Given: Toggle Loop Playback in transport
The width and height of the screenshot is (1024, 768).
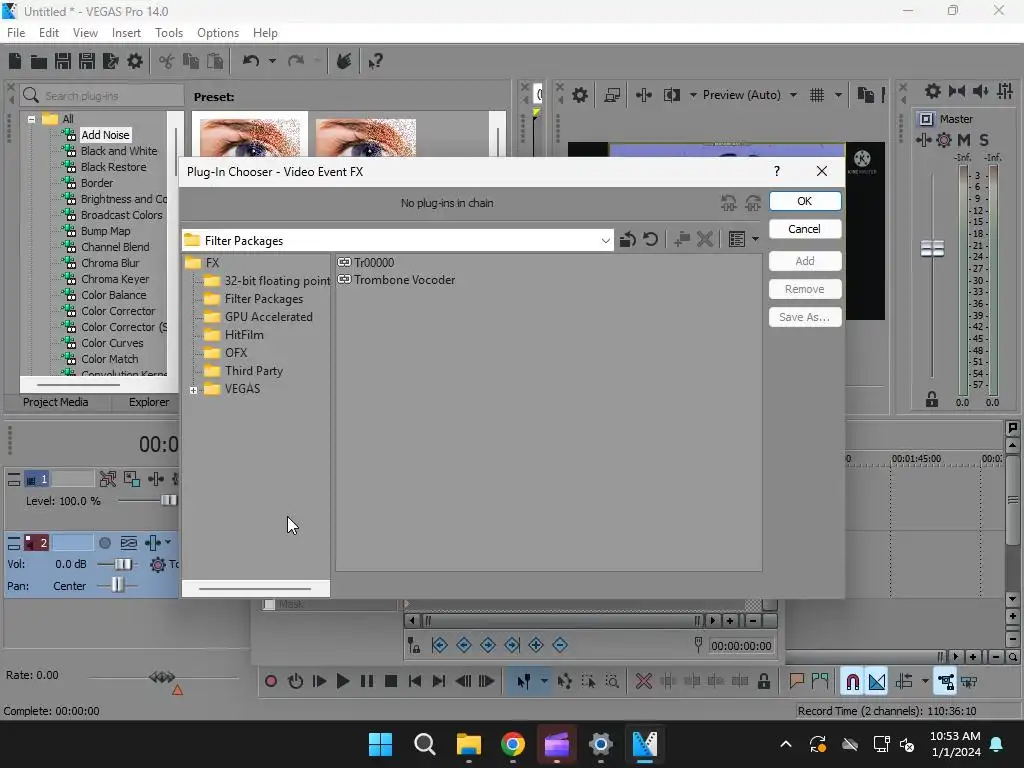Looking at the screenshot, I should click(x=295, y=681).
